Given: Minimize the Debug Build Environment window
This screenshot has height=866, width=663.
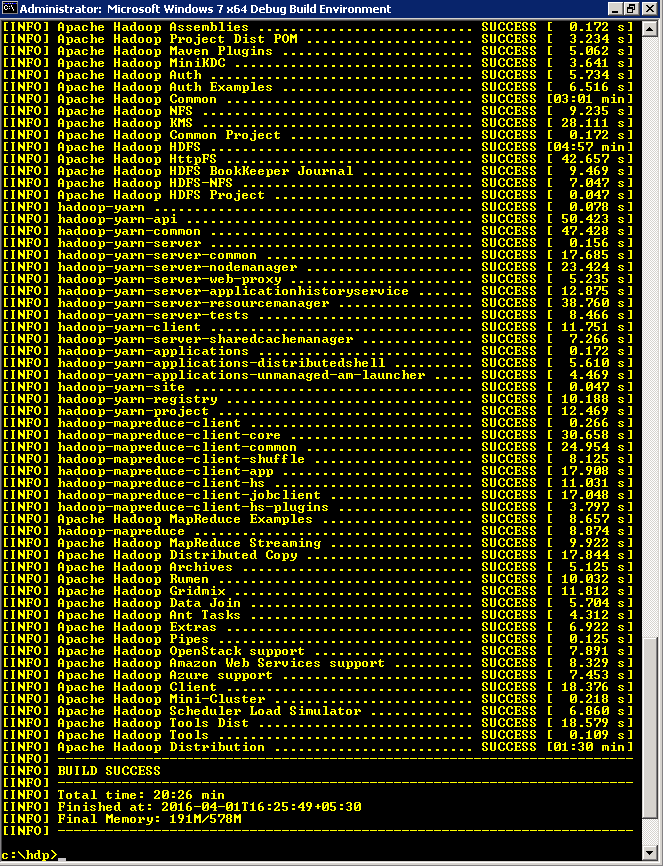Looking at the screenshot, I should [615, 9].
